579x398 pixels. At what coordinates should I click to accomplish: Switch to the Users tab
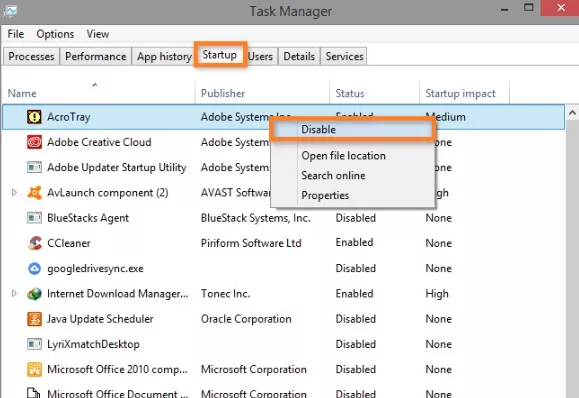point(260,56)
